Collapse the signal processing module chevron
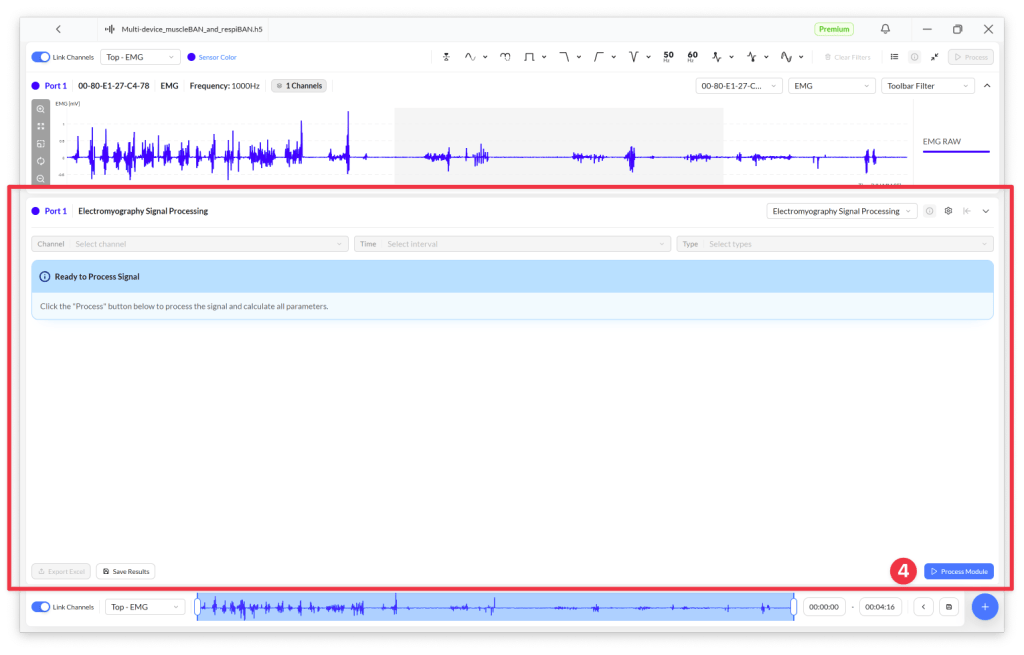Screen dimensions: 1024x655 coord(986,212)
